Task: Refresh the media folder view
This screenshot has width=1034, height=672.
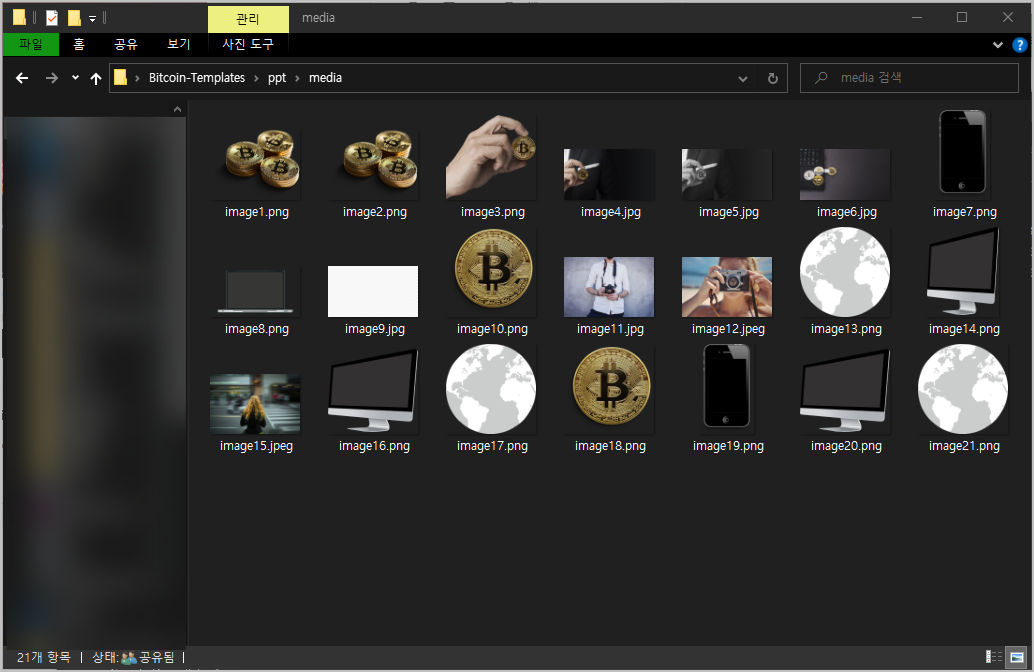Action: [x=773, y=78]
